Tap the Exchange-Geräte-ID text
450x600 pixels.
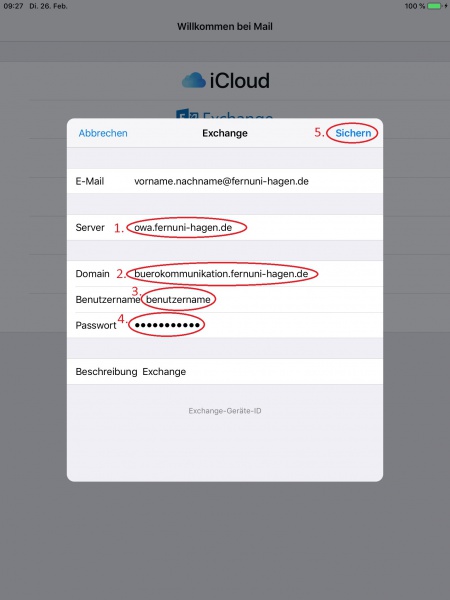tap(225, 411)
